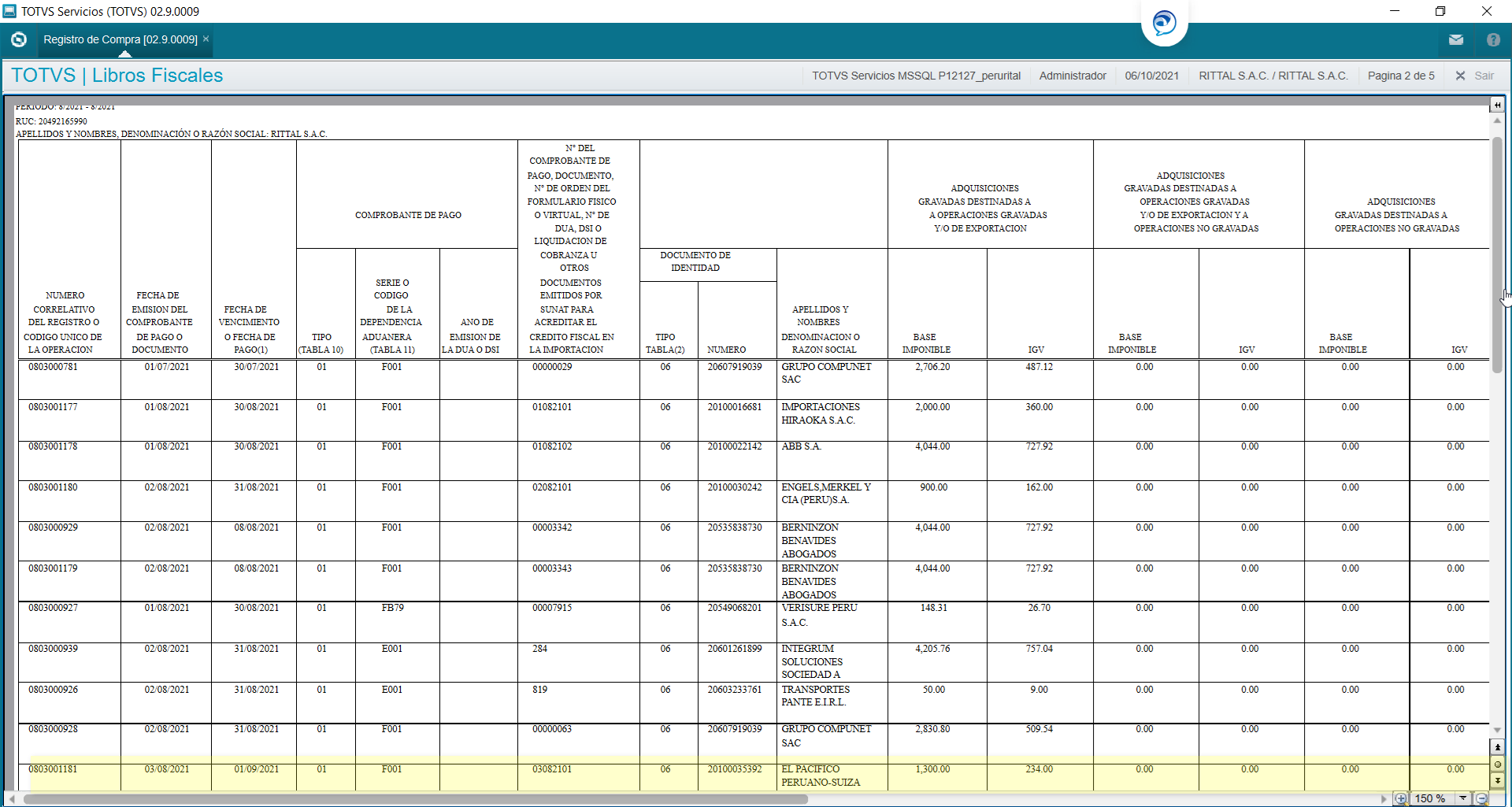Open the 150 % zoom level dropdown

point(1463,798)
